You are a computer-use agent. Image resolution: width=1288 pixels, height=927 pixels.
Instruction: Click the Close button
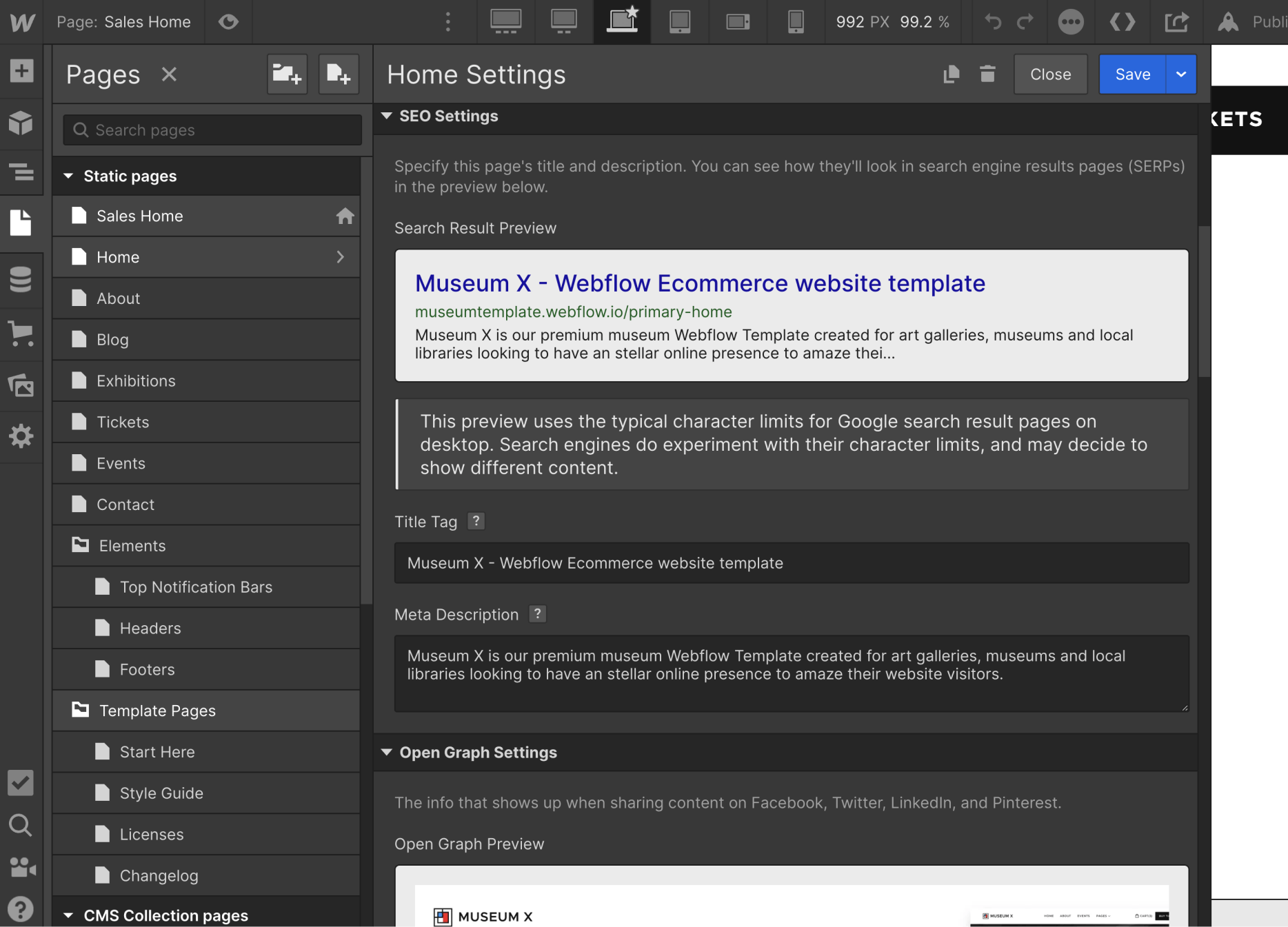click(x=1050, y=74)
